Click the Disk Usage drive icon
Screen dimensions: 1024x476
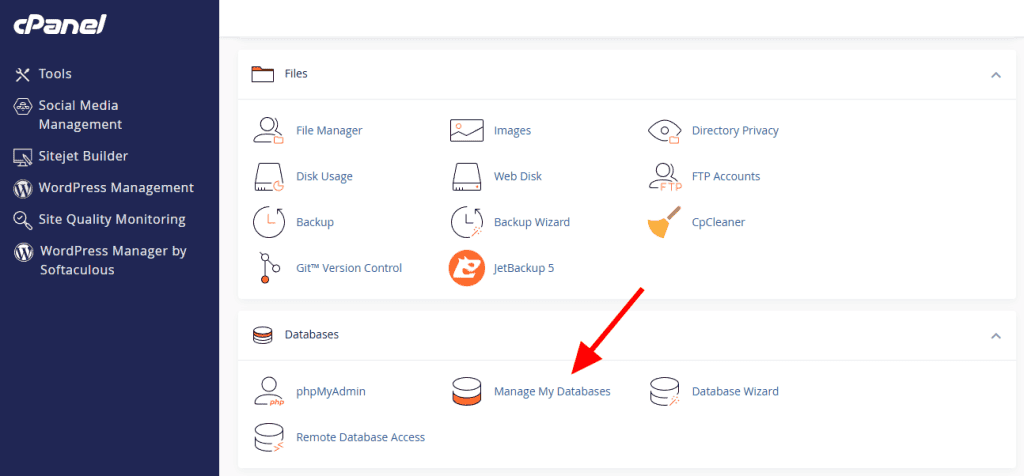click(x=268, y=176)
